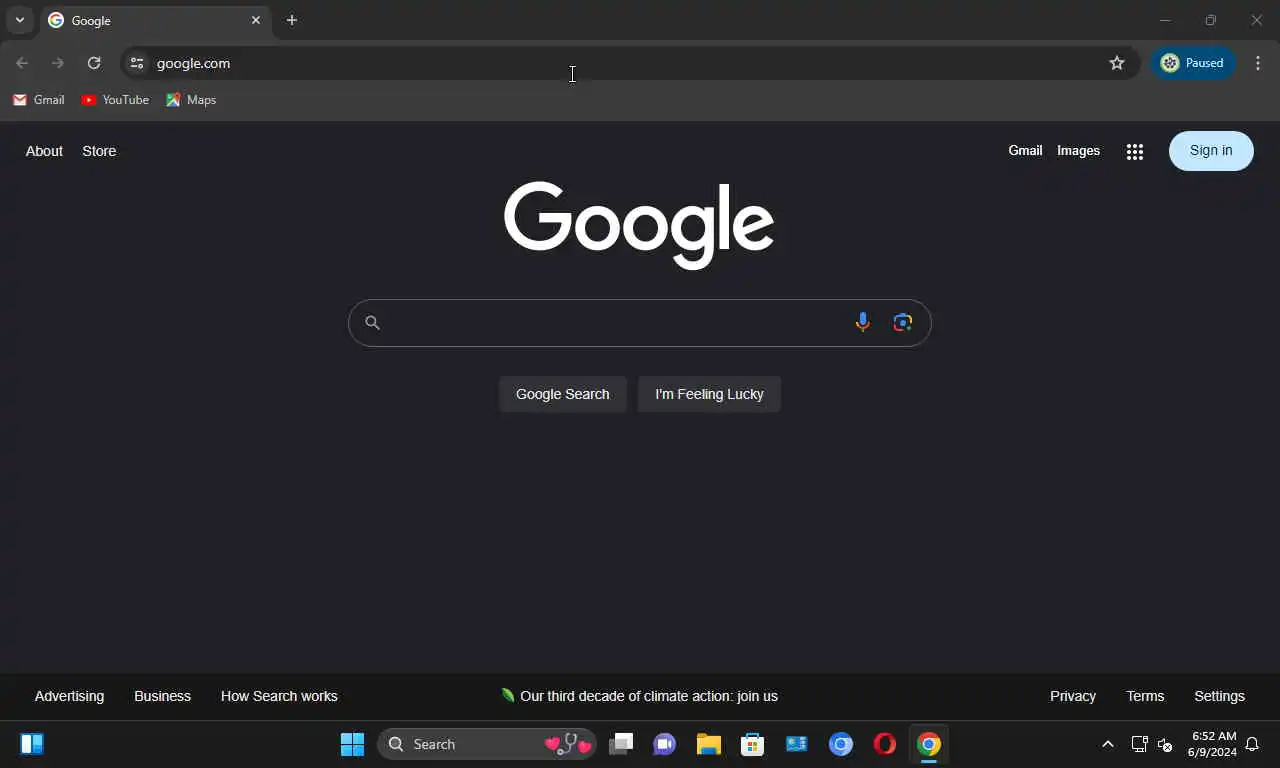The height and width of the screenshot is (768, 1280).
Task: Go back to the previous page
Action: 22,63
